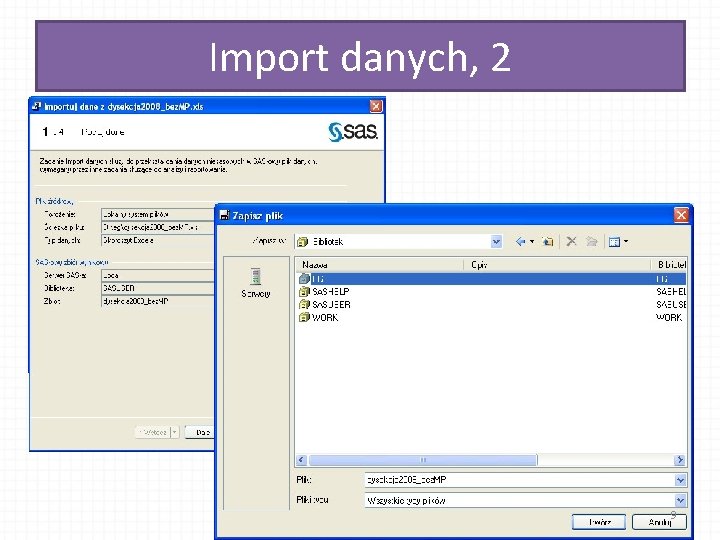Click the Typ danych field in import wizard
720x540 pixels.
pyautogui.click(x=158, y=240)
